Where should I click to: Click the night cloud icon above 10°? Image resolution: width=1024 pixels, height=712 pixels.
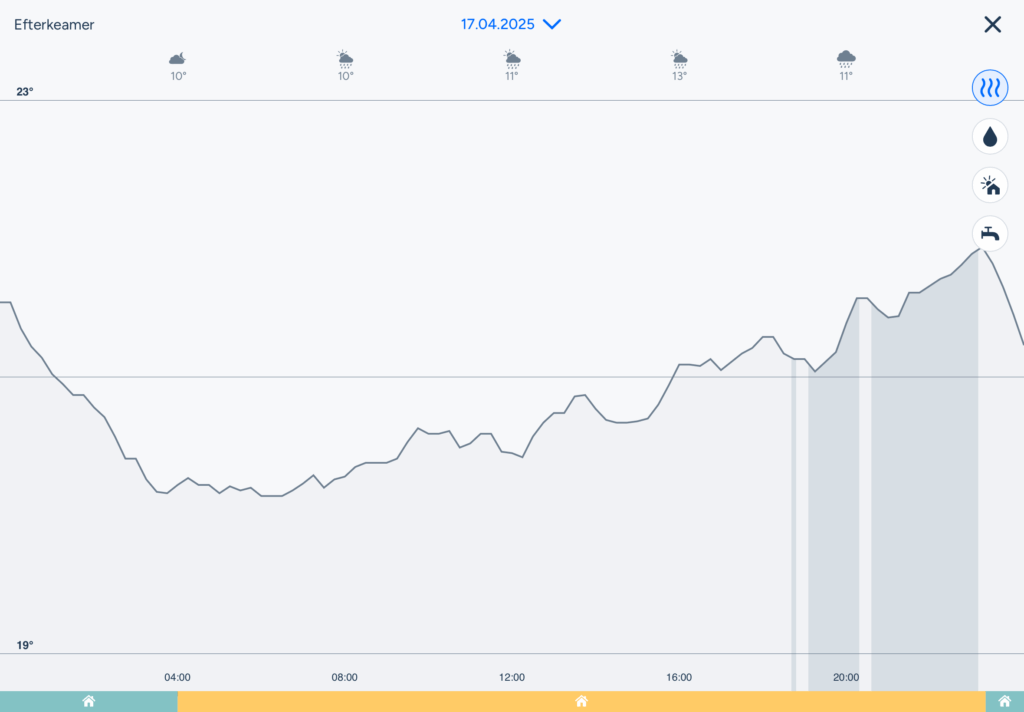point(178,58)
